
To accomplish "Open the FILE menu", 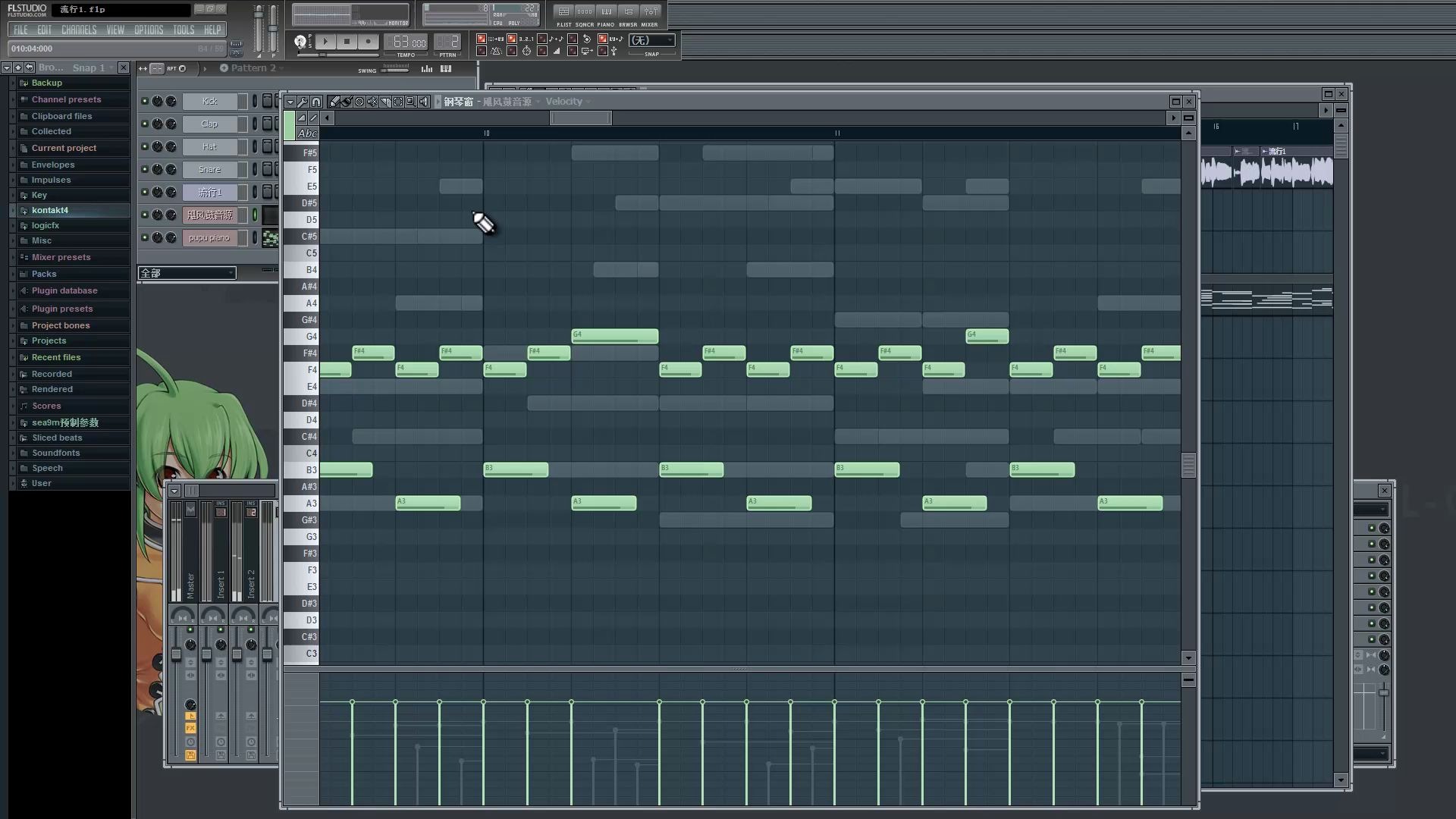I will point(20,30).
